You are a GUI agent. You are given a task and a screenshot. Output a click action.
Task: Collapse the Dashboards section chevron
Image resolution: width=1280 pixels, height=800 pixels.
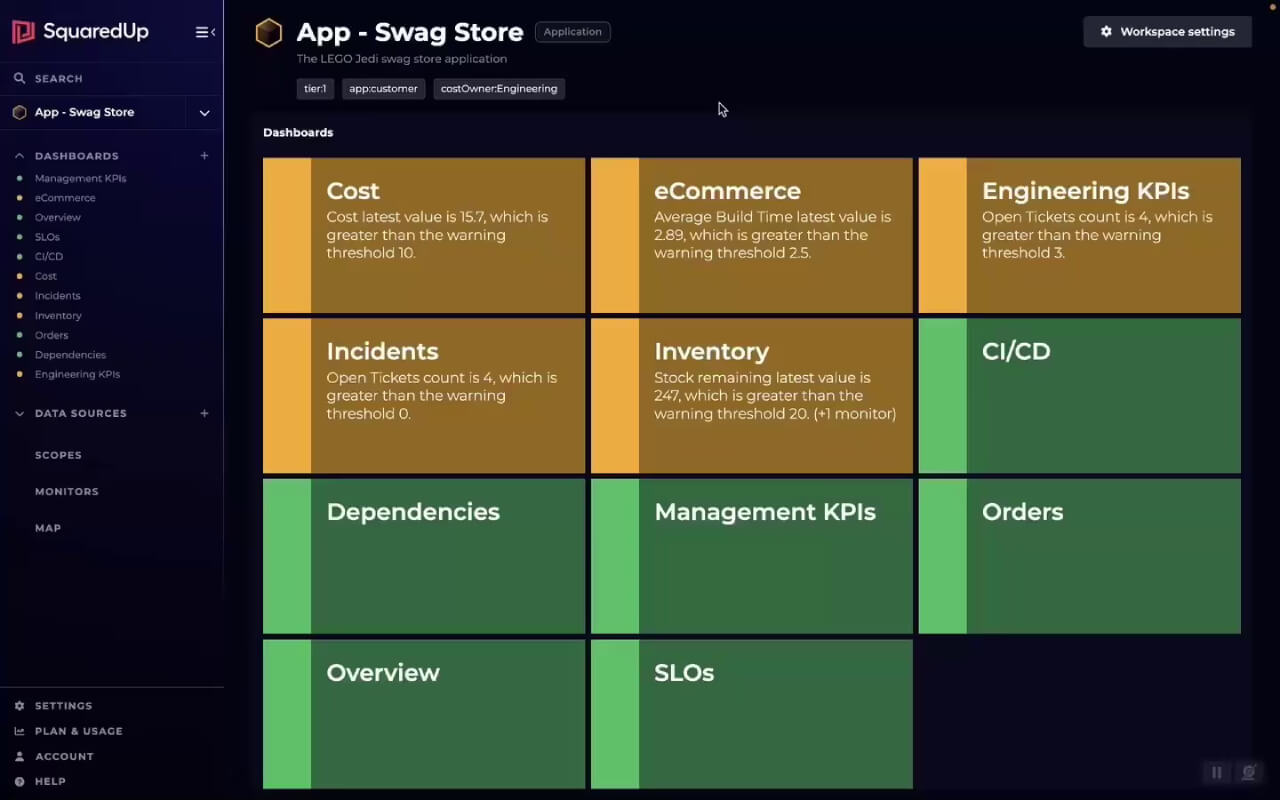19,156
